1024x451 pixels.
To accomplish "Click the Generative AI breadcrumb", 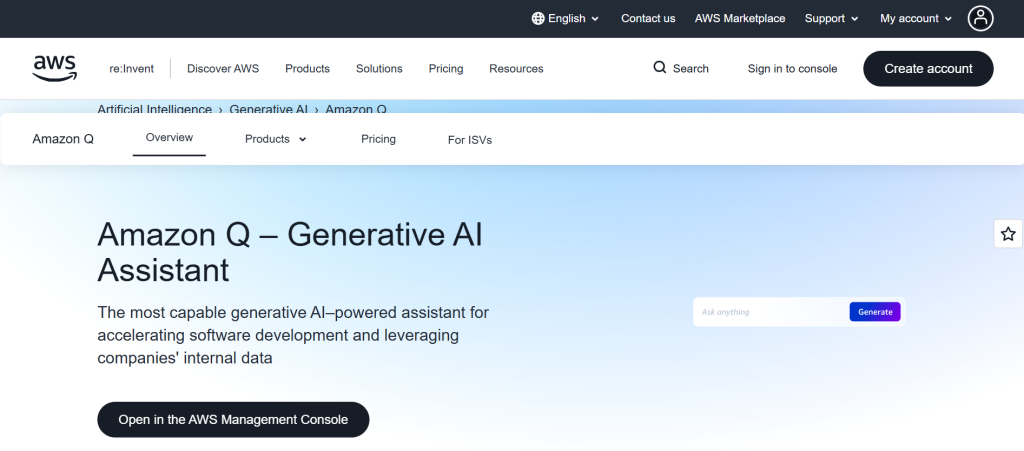I will coord(268,109).
